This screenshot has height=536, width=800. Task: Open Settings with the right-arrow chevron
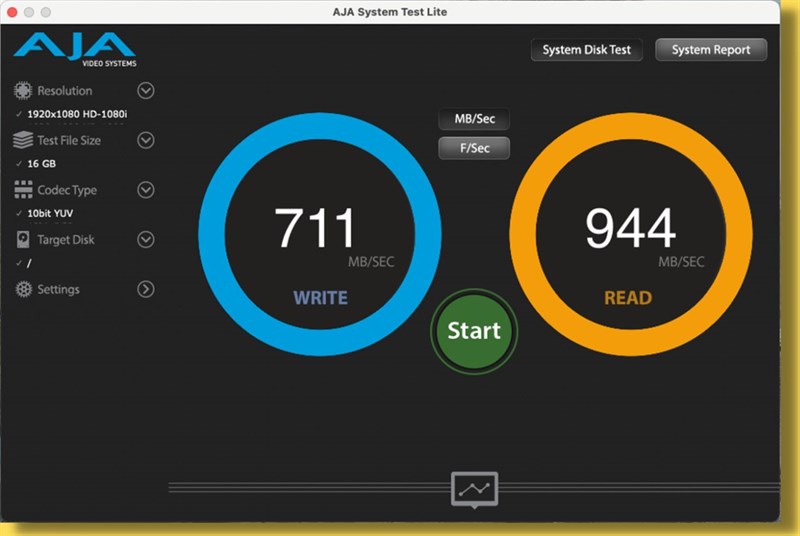point(146,289)
